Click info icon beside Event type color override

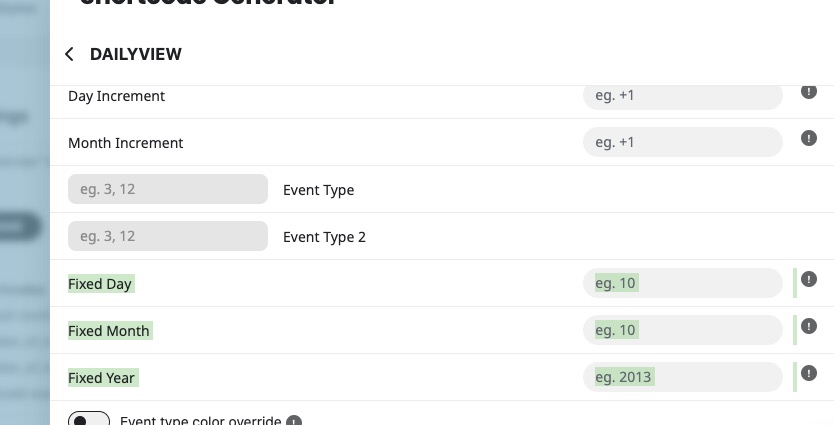click(294, 421)
